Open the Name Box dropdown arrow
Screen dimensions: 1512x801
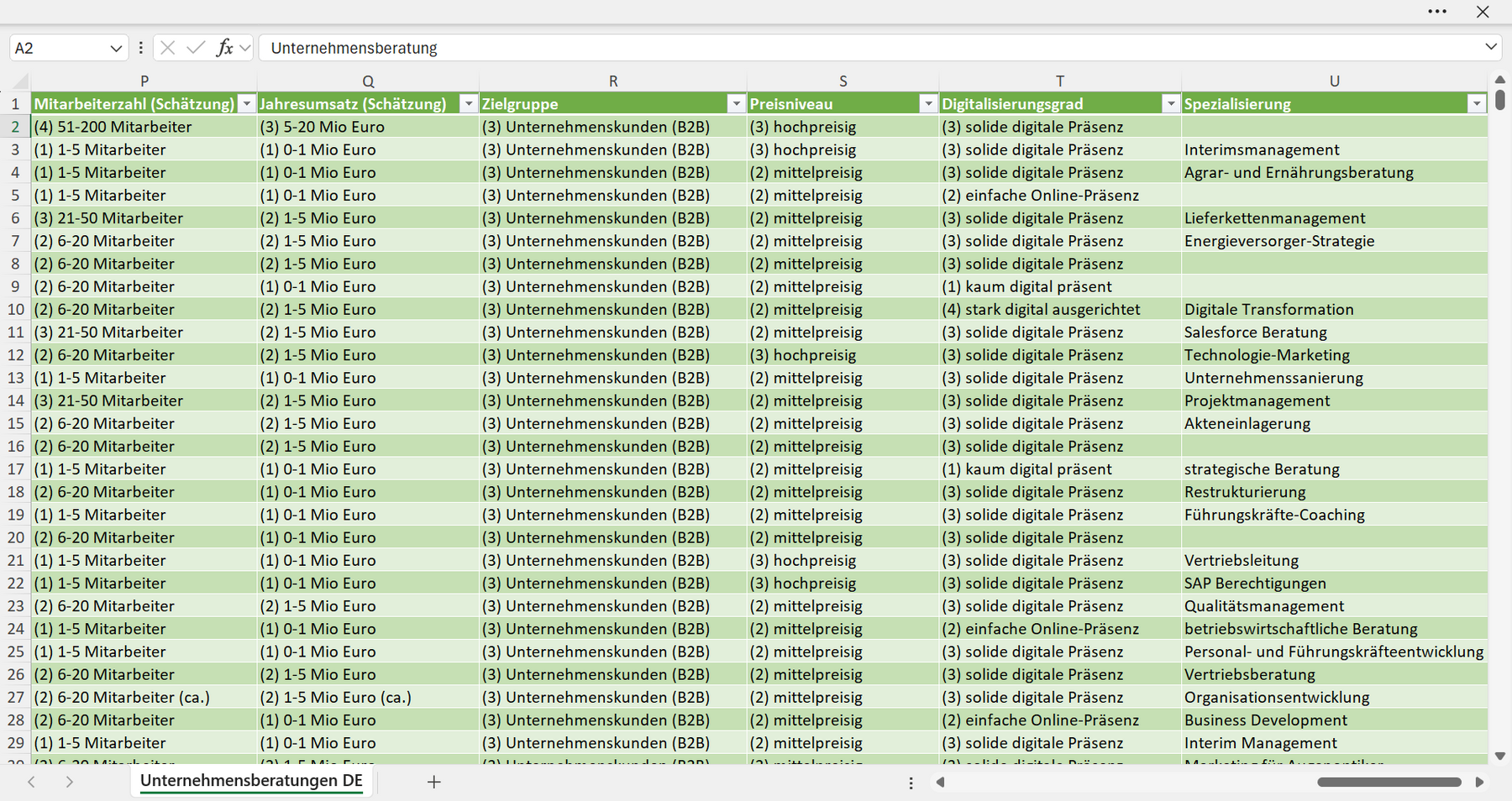pos(116,49)
